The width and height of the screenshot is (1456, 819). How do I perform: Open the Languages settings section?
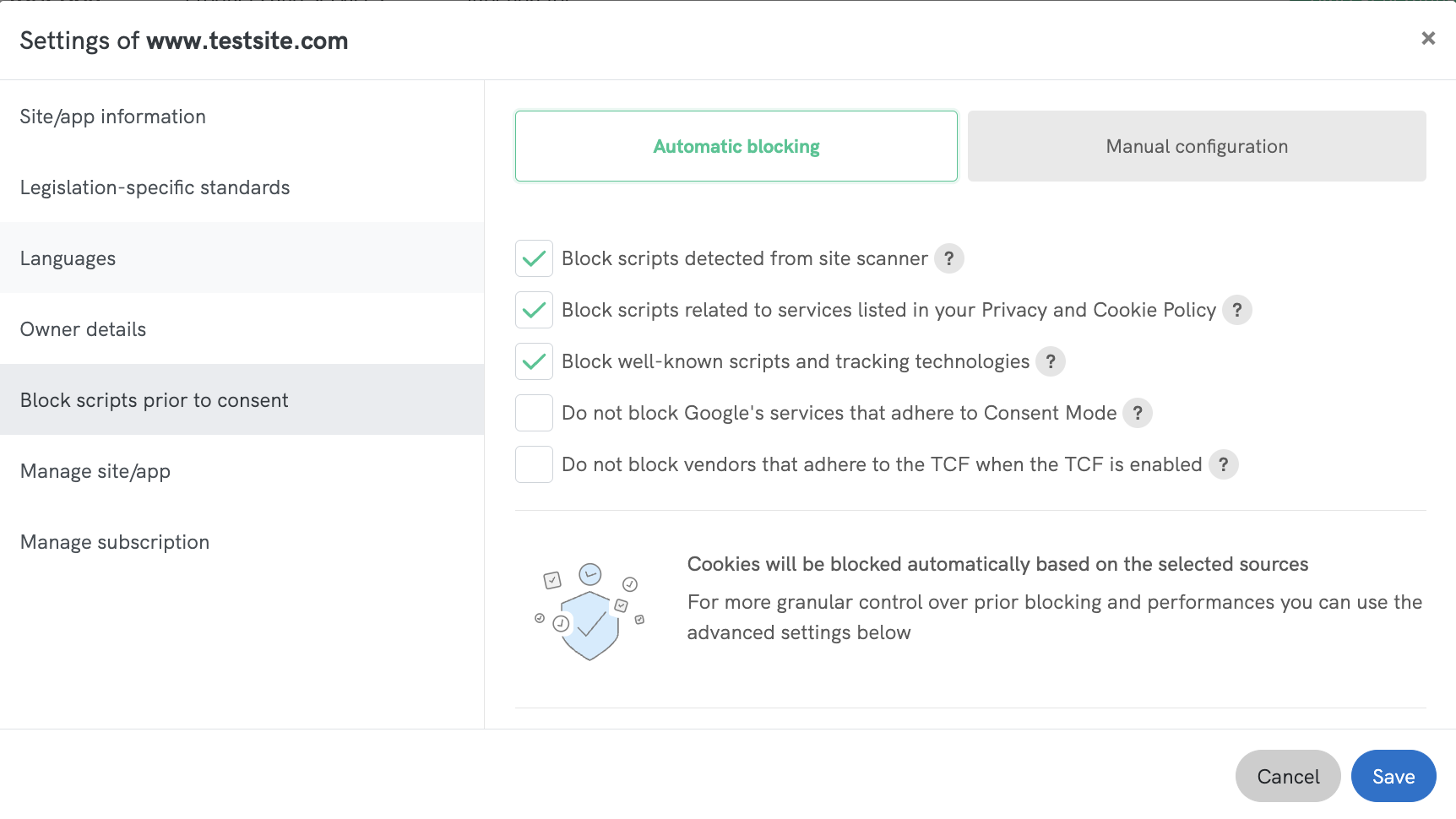coord(68,258)
